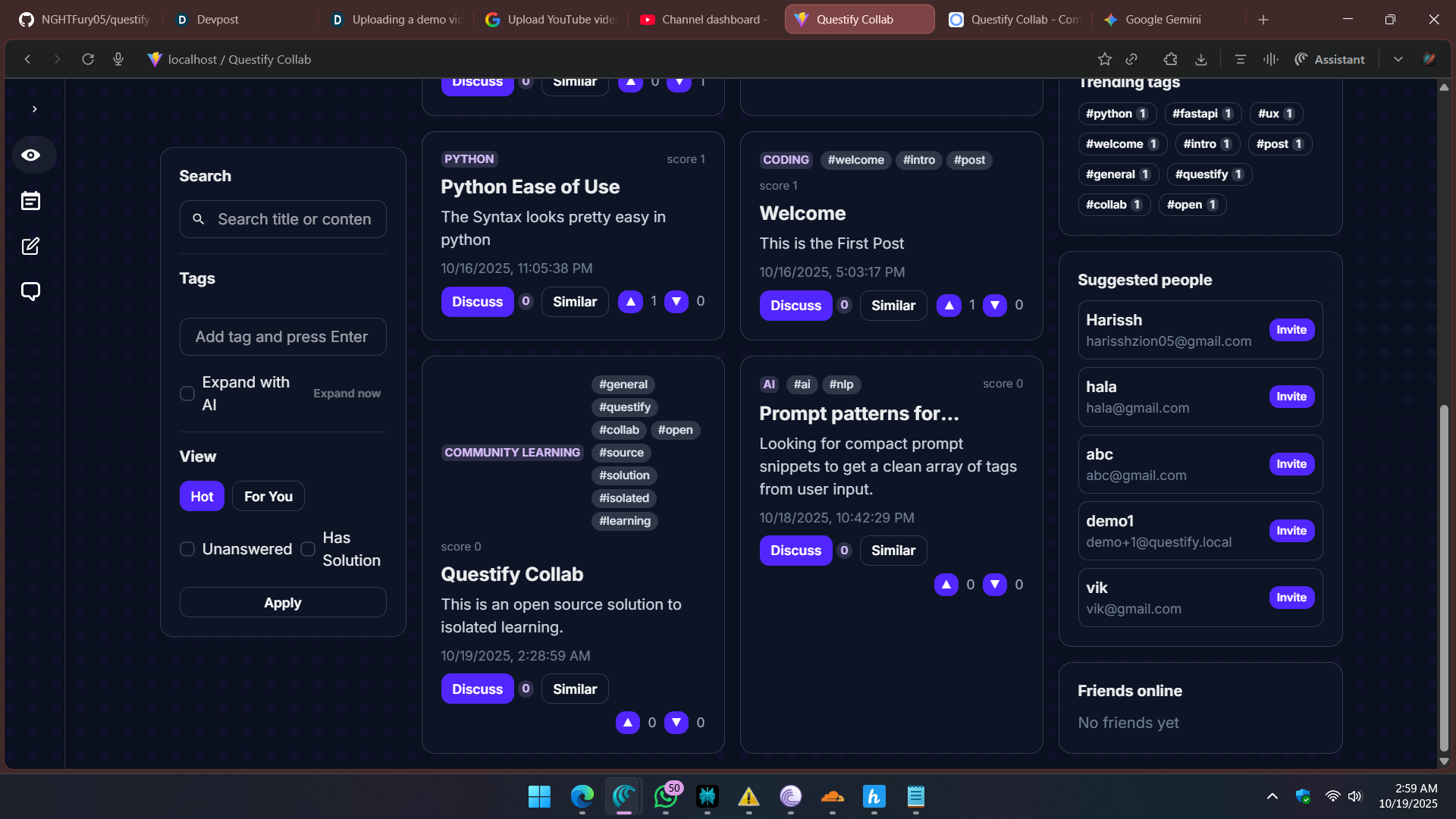Show hidden system tray icons

1272,796
